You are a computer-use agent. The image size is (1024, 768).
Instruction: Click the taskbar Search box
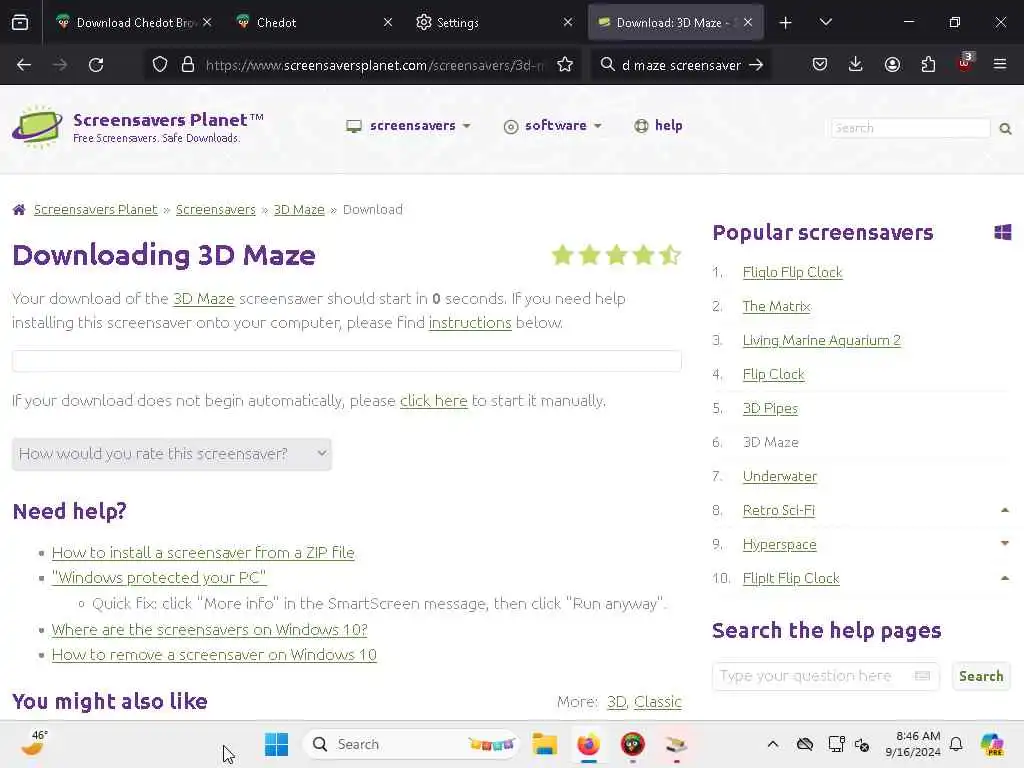411,744
